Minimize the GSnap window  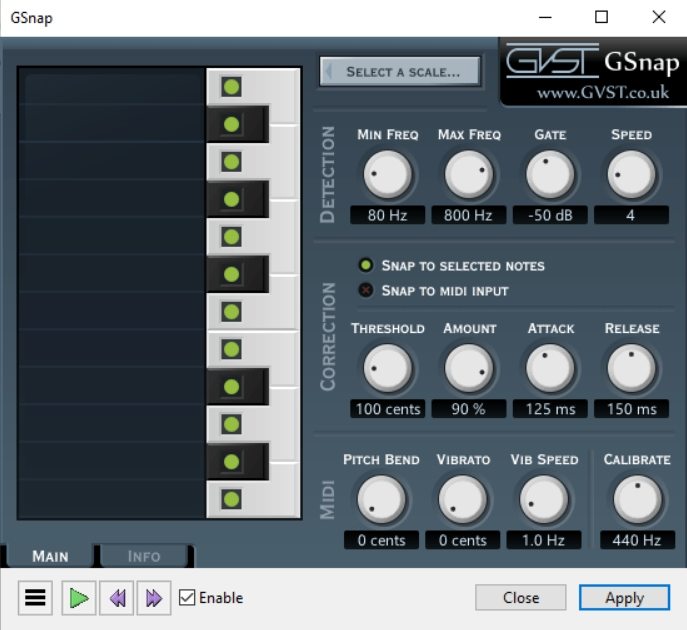click(x=545, y=18)
